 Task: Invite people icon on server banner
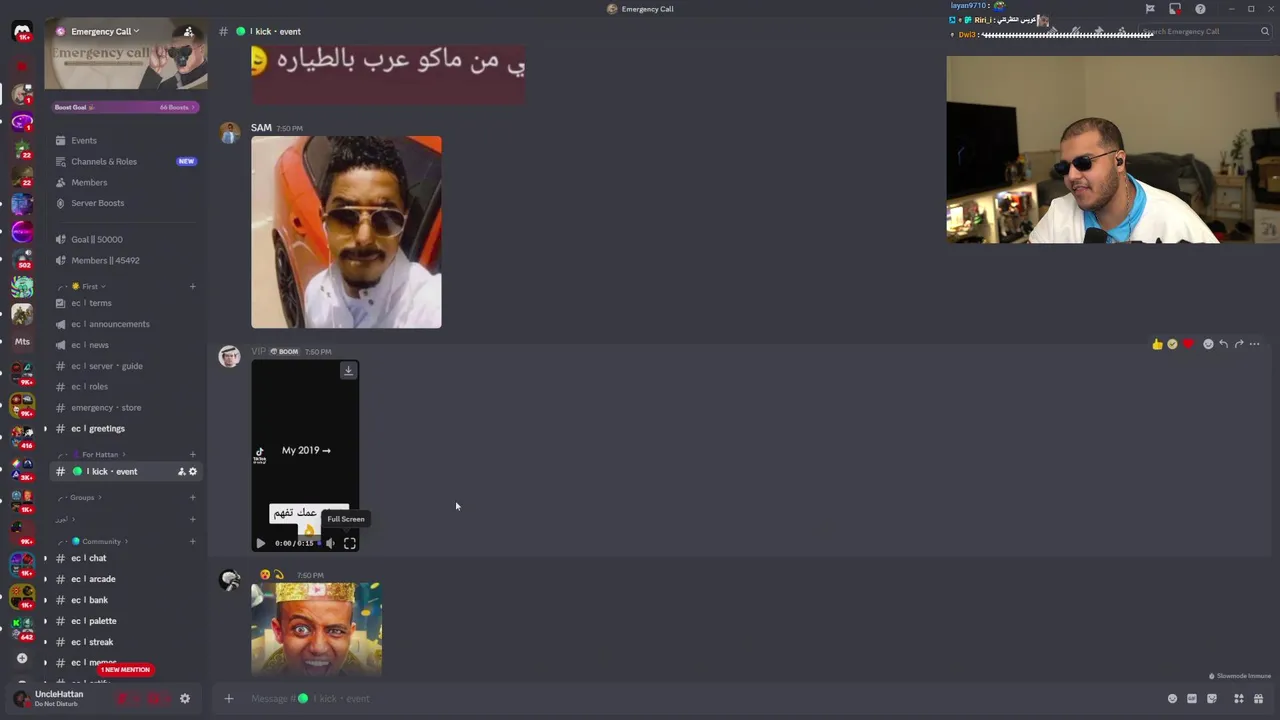click(188, 31)
